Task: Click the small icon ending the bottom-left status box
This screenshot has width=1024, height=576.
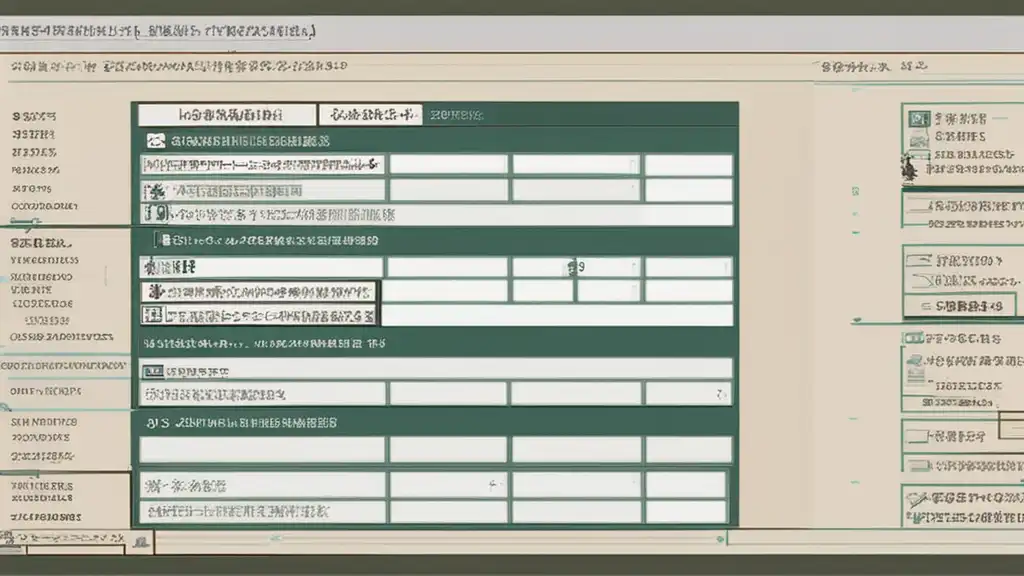Action: 140,541
